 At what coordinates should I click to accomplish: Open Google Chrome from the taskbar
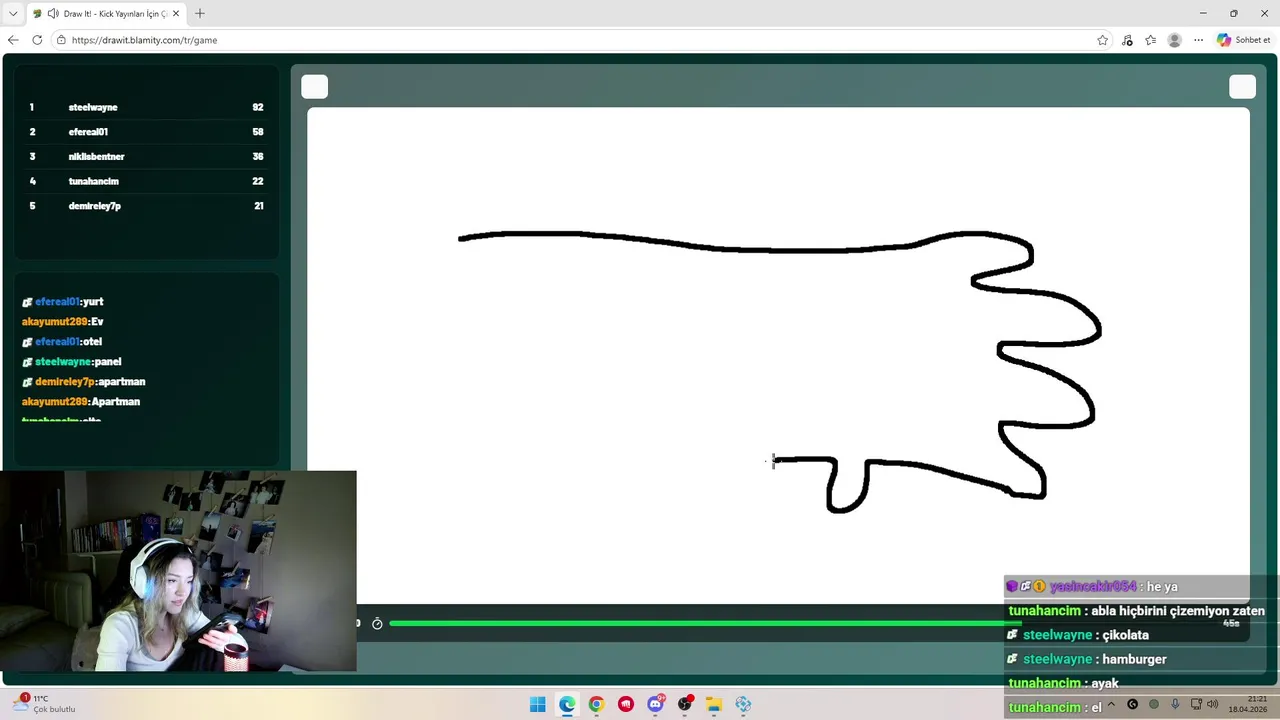(x=596, y=704)
